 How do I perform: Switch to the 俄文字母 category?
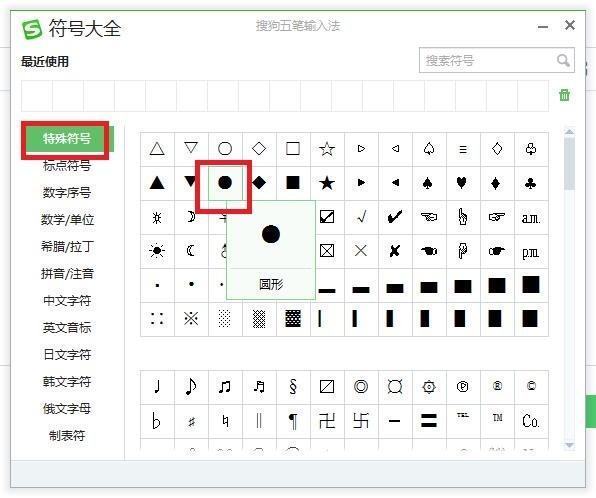67,409
